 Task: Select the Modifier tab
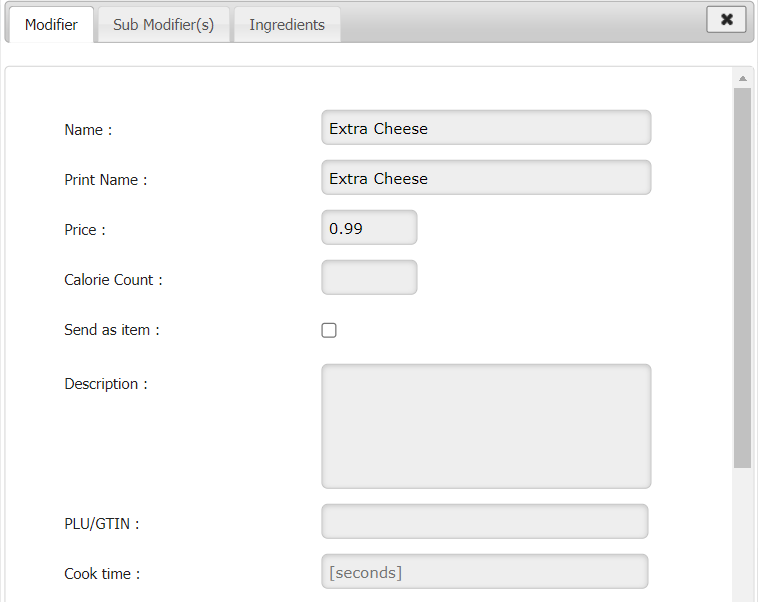[51, 25]
